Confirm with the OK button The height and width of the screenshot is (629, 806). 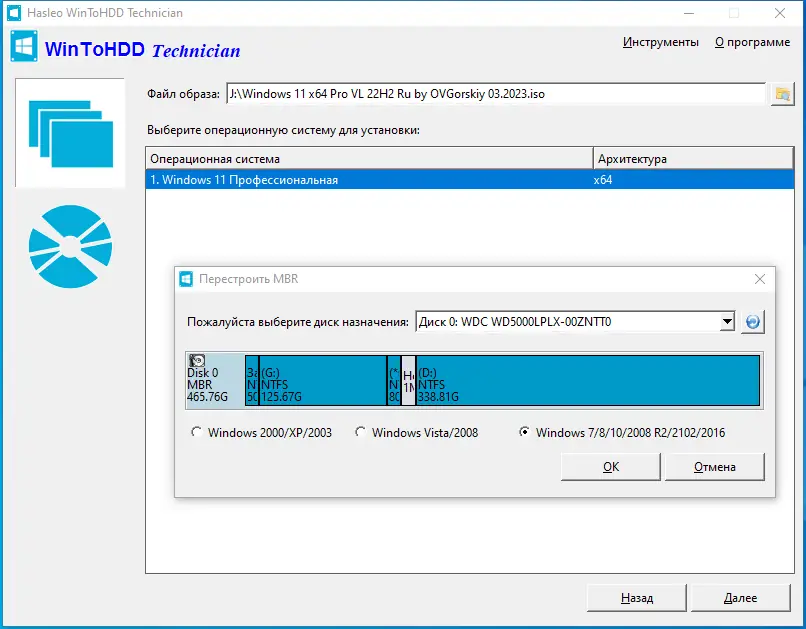click(x=611, y=467)
